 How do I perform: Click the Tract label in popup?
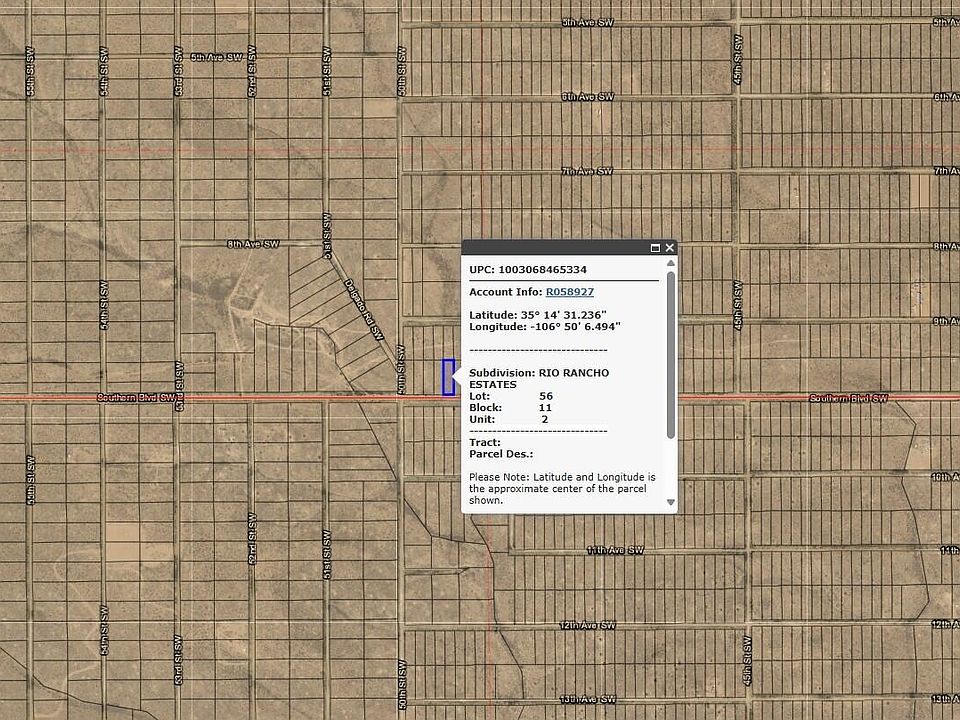tap(485, 443)
